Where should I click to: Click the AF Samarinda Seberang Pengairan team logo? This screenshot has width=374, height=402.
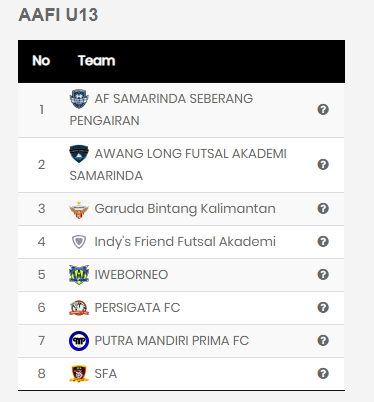[x=79, y=99]
